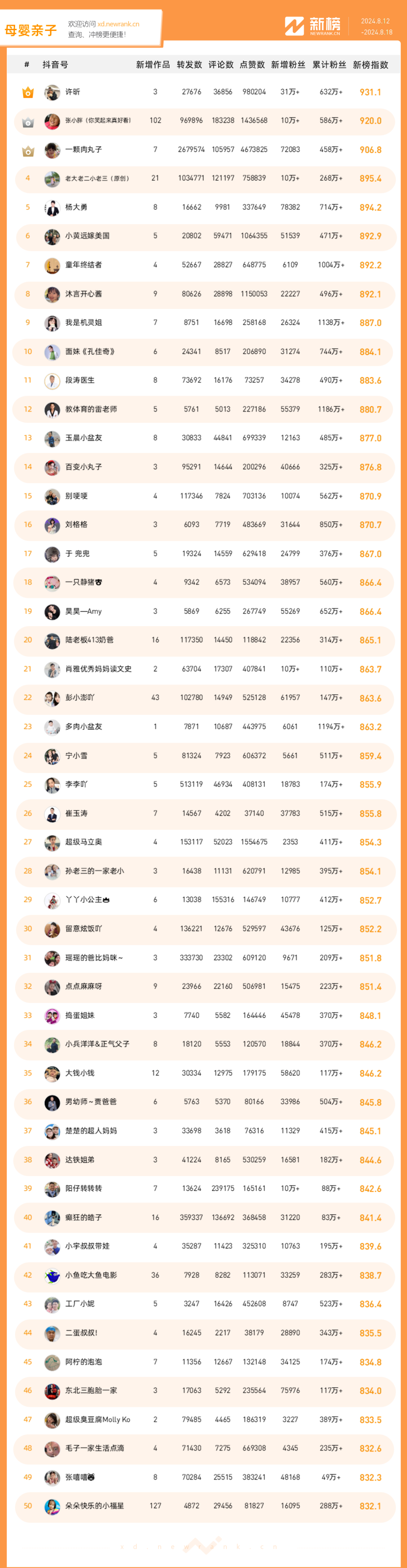Click the 段涛医生 avatar
This screenshot has height=1568, width=407.
(x=52, y=381)
